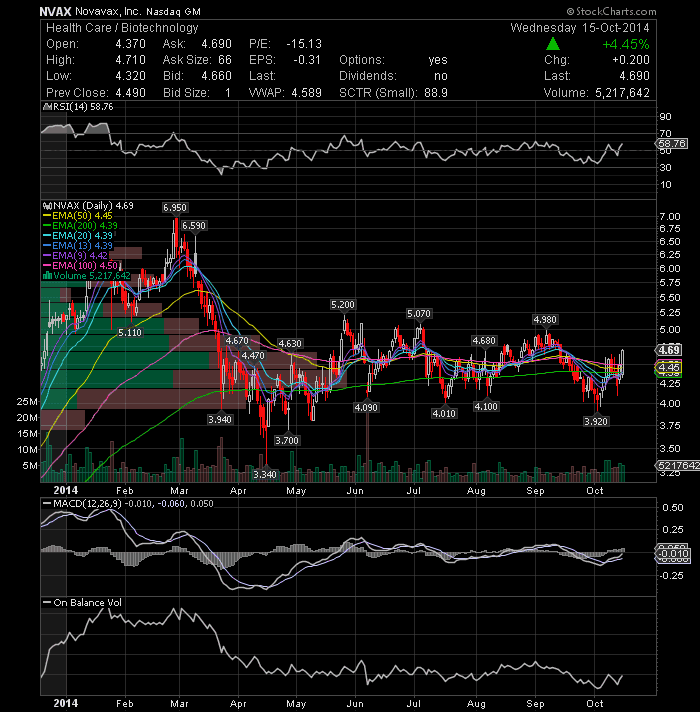
Task: Click the High value 4.710
Action: tap(130, 60)
